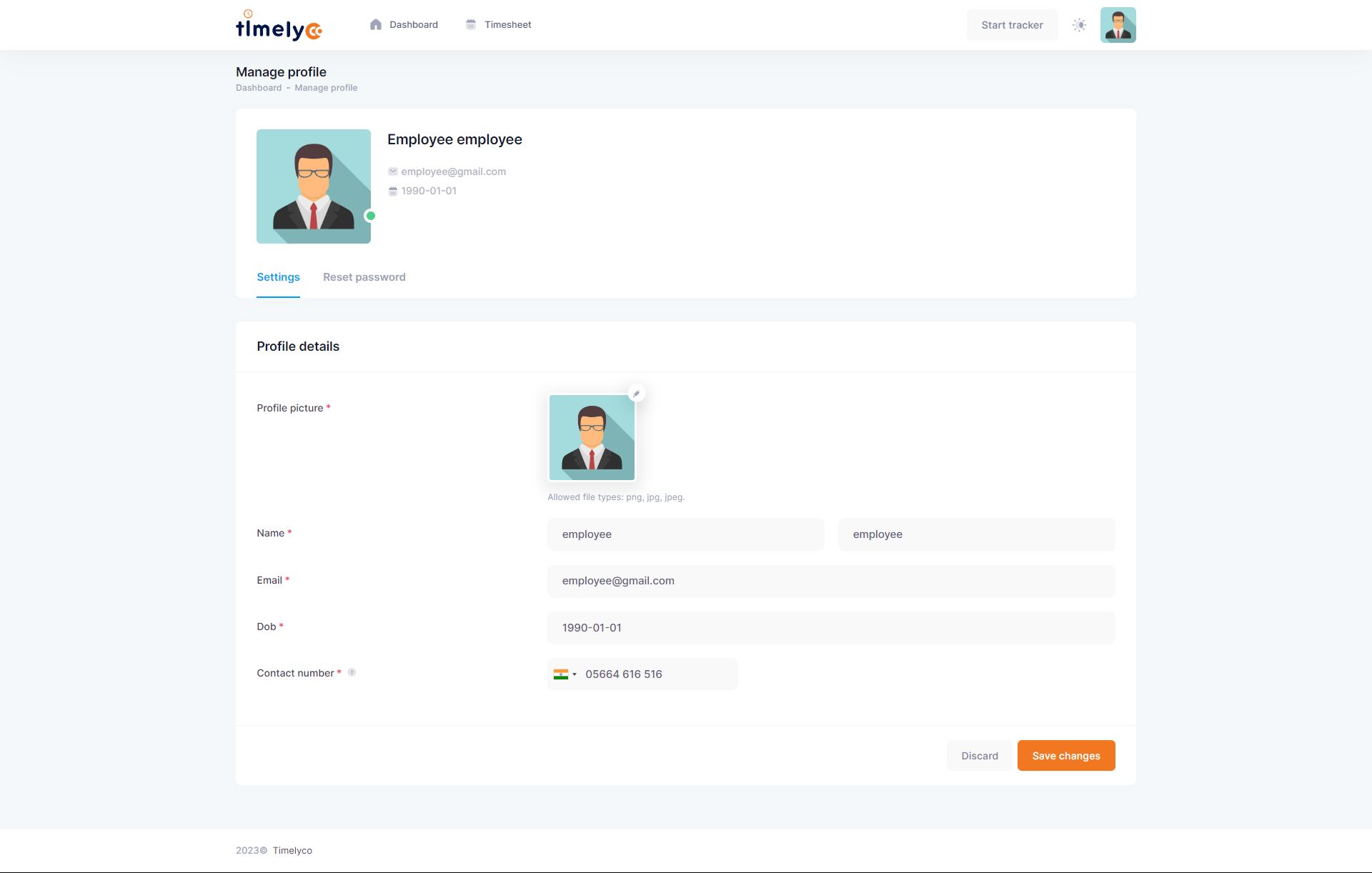The width and height of the screenshot is (1372, 873).
Task: Click the Discard button
Action: pyautogui.click(x=979, y=756)
